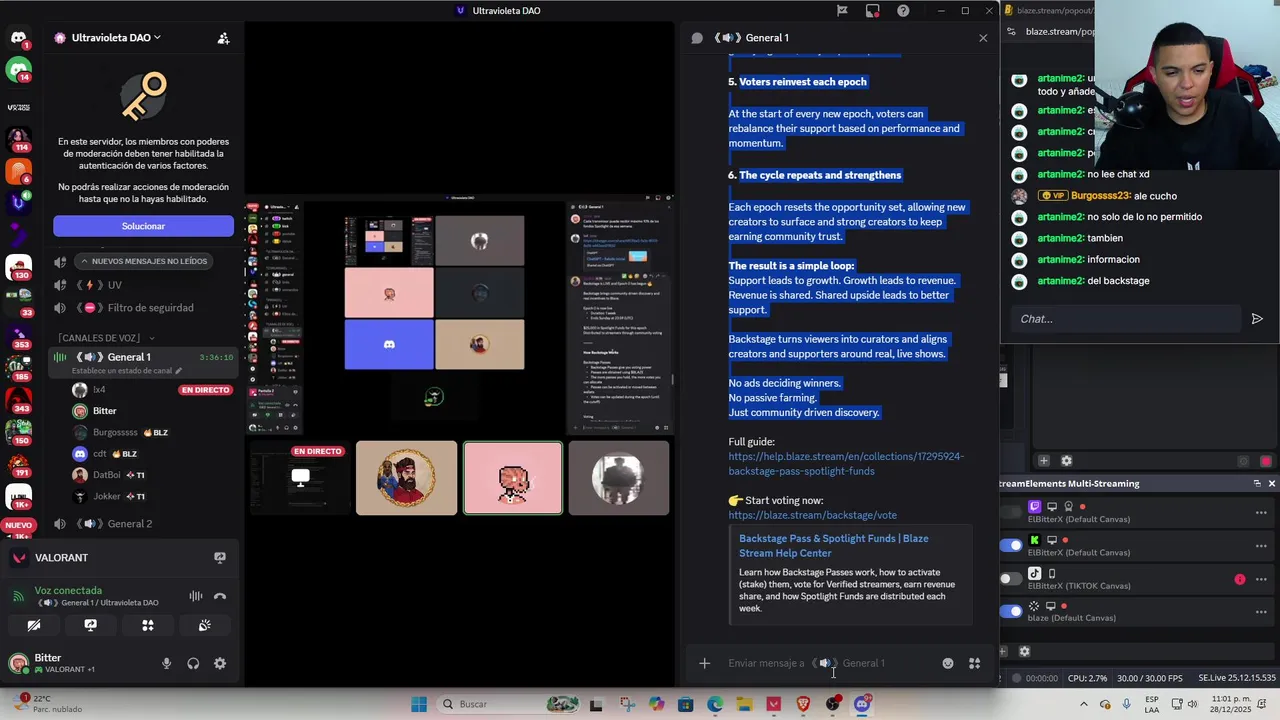Open Discord user settings gear
Image resolution: width=1280 pixels, height=720 pixels.
tap(220, 663)
